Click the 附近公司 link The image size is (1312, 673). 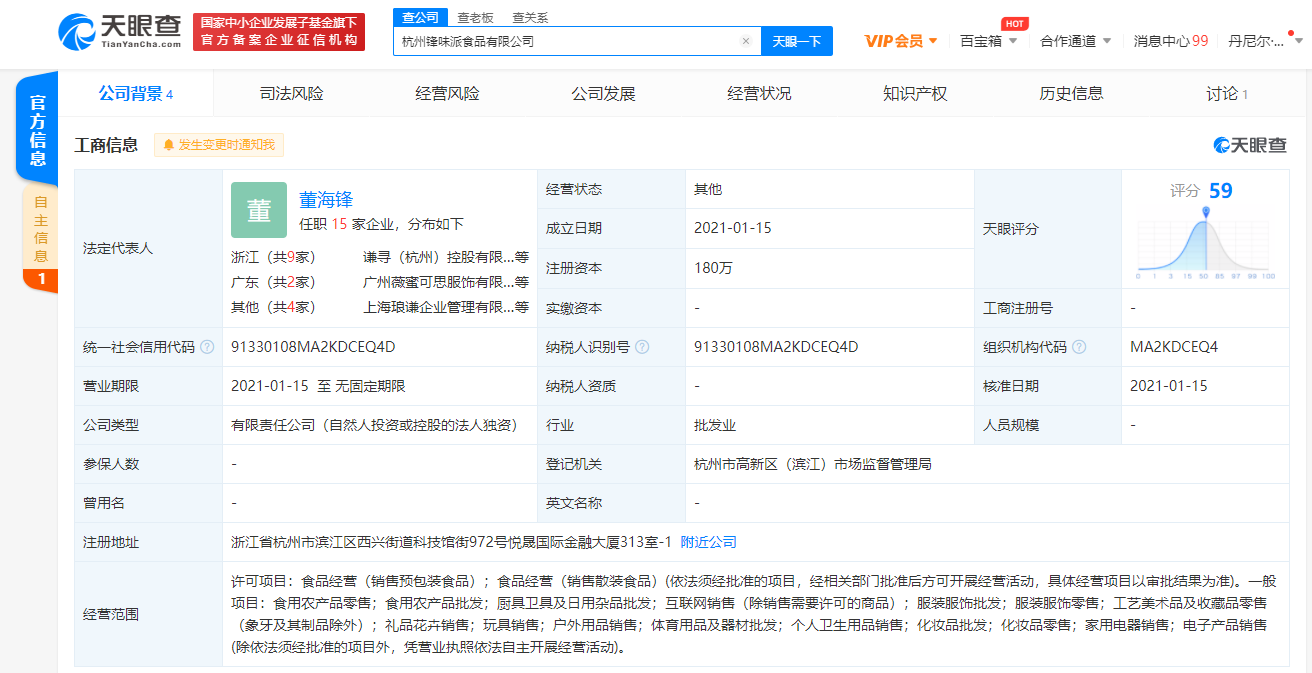point(708,542)
